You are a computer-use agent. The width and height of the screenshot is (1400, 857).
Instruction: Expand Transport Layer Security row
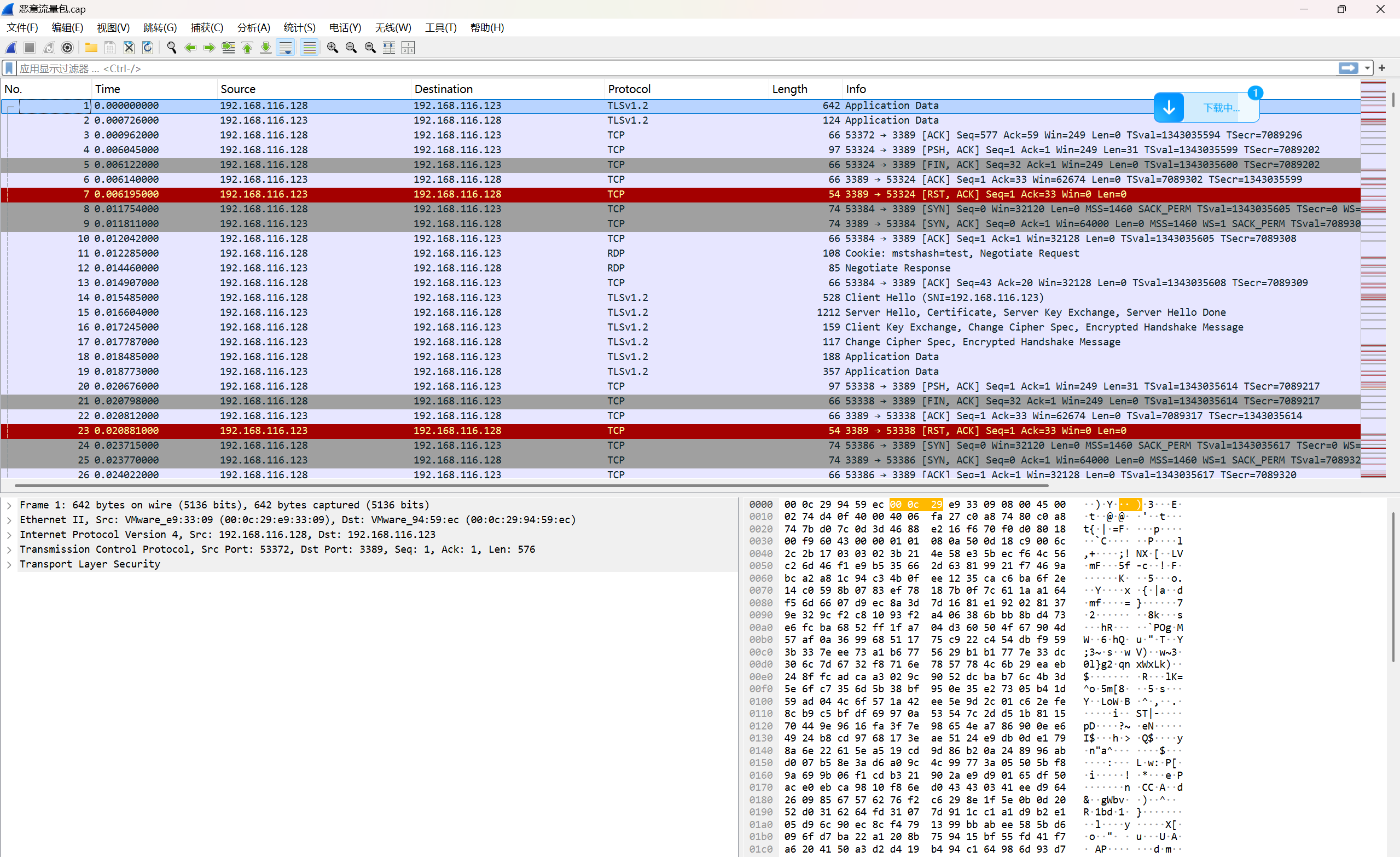[9, 564]
